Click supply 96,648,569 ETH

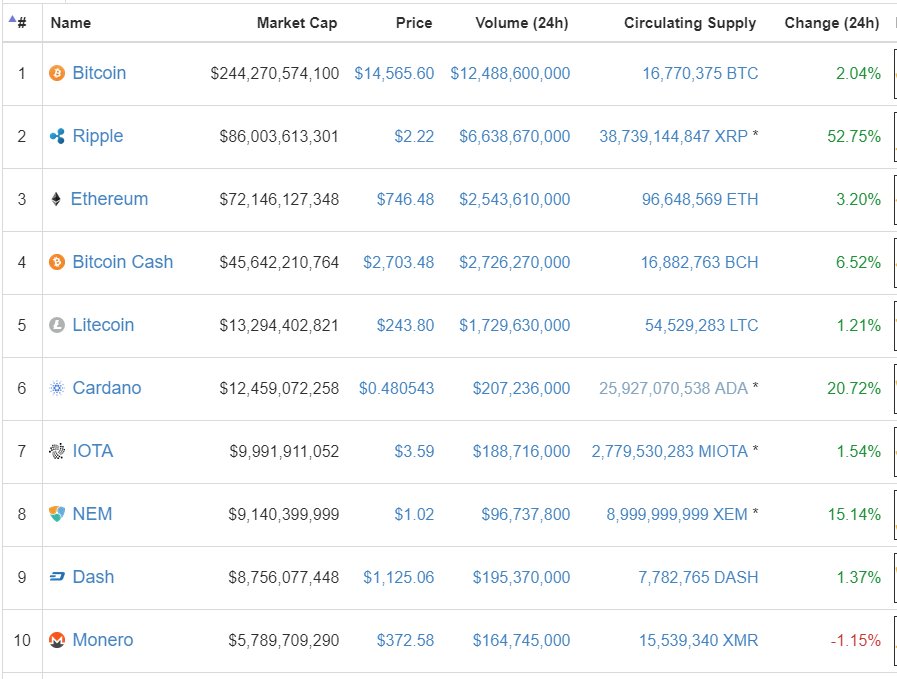pos(700,199)
